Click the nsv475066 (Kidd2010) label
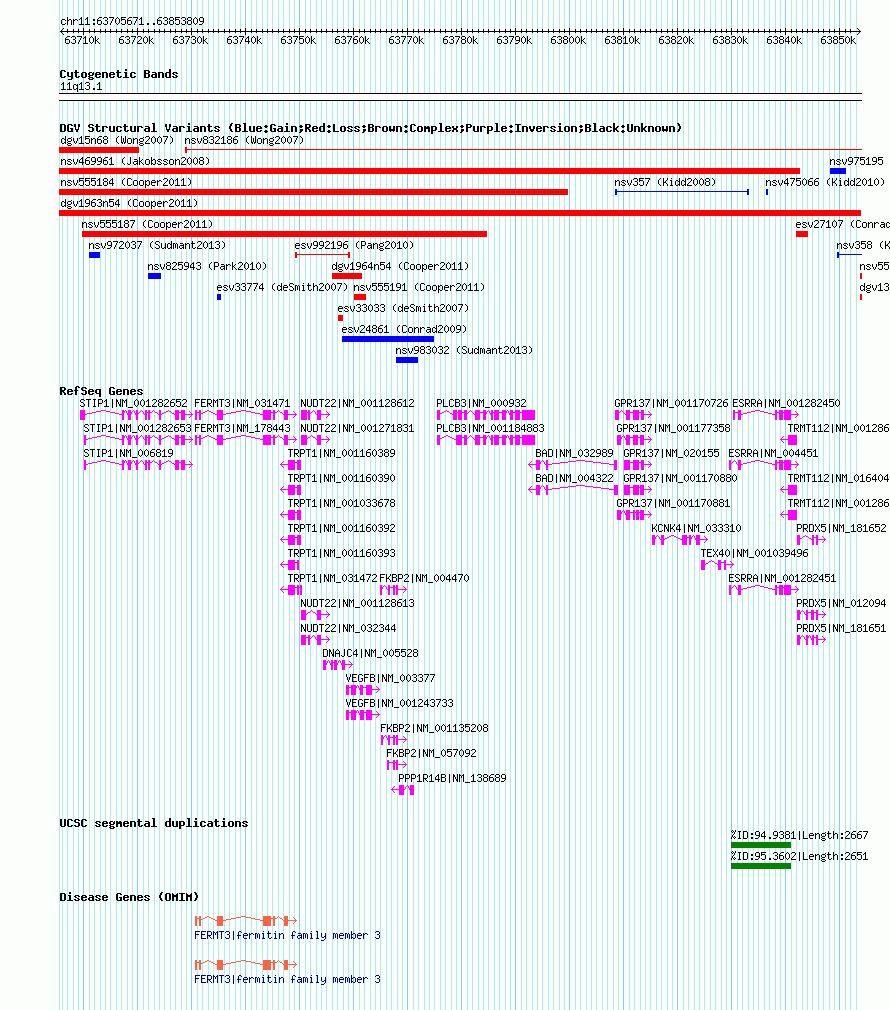The width and height of the screenshot is (890, 1010). (x=825, y=182)
